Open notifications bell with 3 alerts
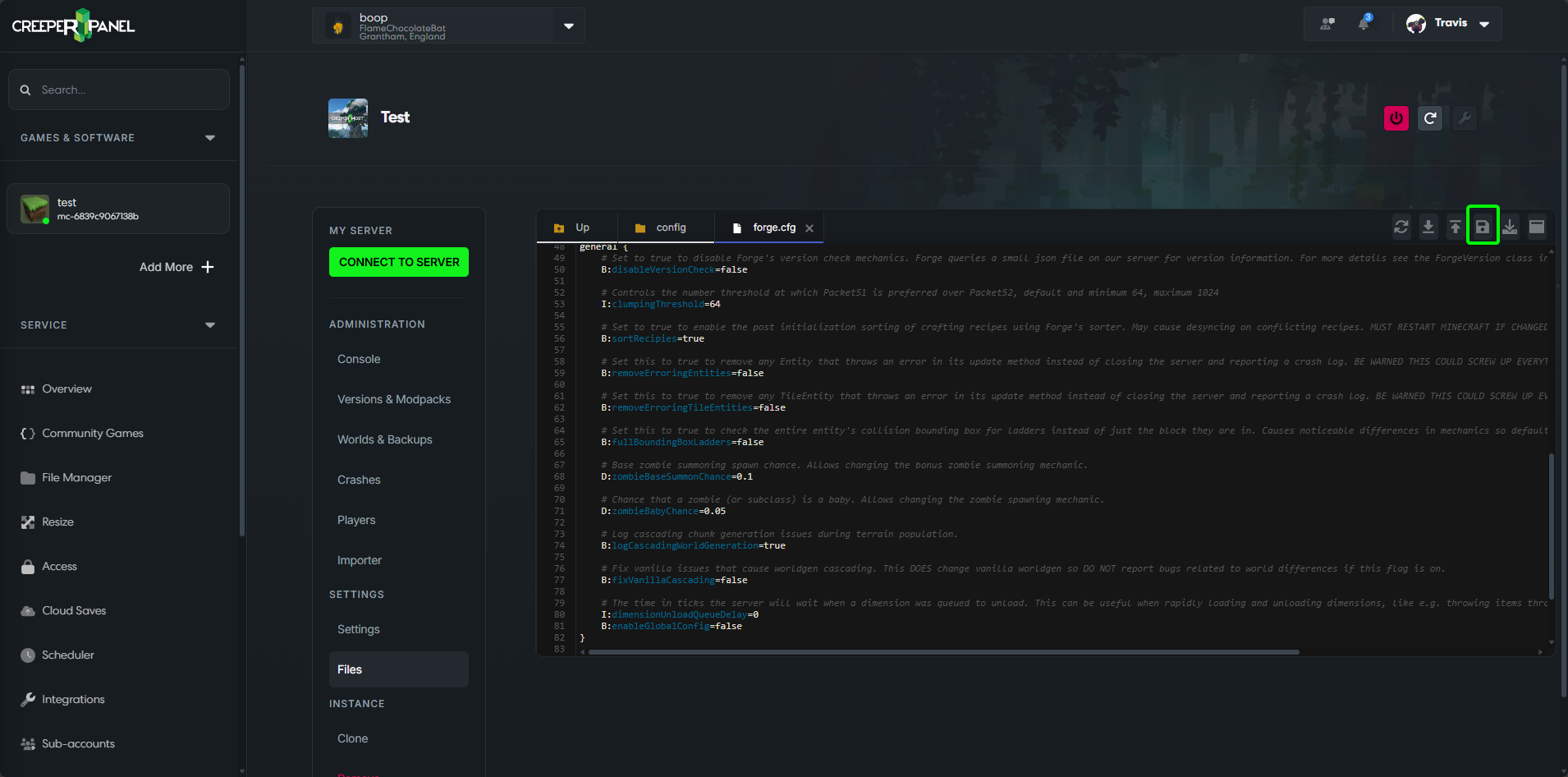 pyautogui.click(x=1363, y=23)
